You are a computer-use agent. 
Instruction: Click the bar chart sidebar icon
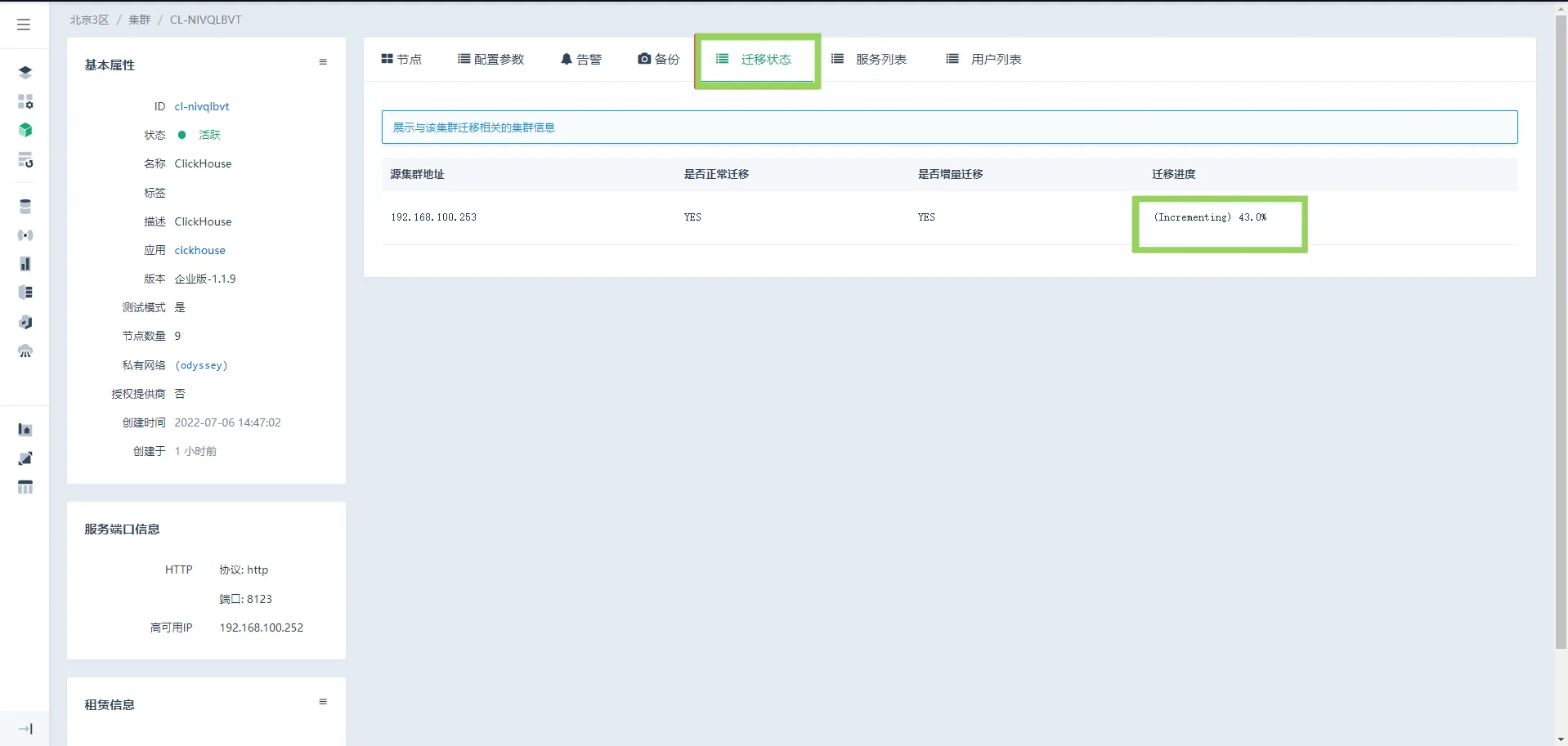coord(25,264)
